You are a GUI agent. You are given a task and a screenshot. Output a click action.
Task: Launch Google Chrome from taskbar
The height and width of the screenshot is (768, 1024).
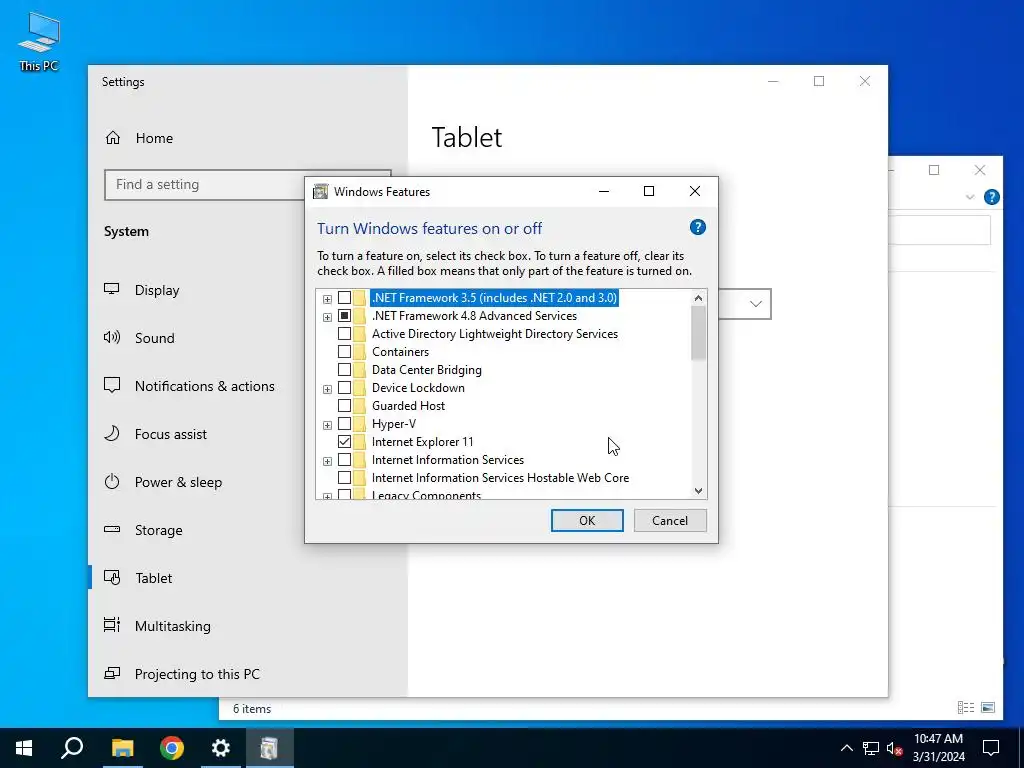172,748
